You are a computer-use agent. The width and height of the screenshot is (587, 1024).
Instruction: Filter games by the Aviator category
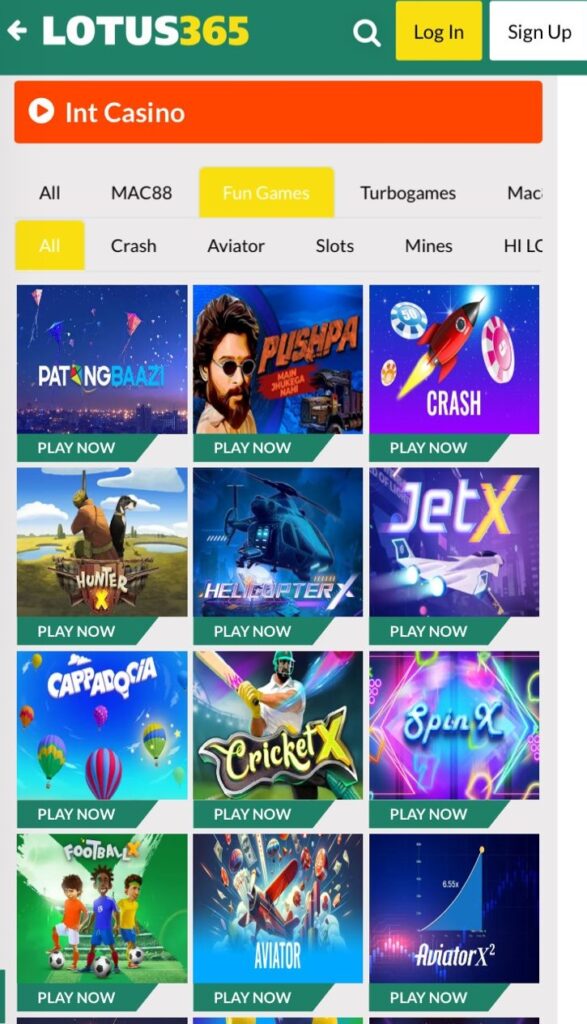[236, 246]
